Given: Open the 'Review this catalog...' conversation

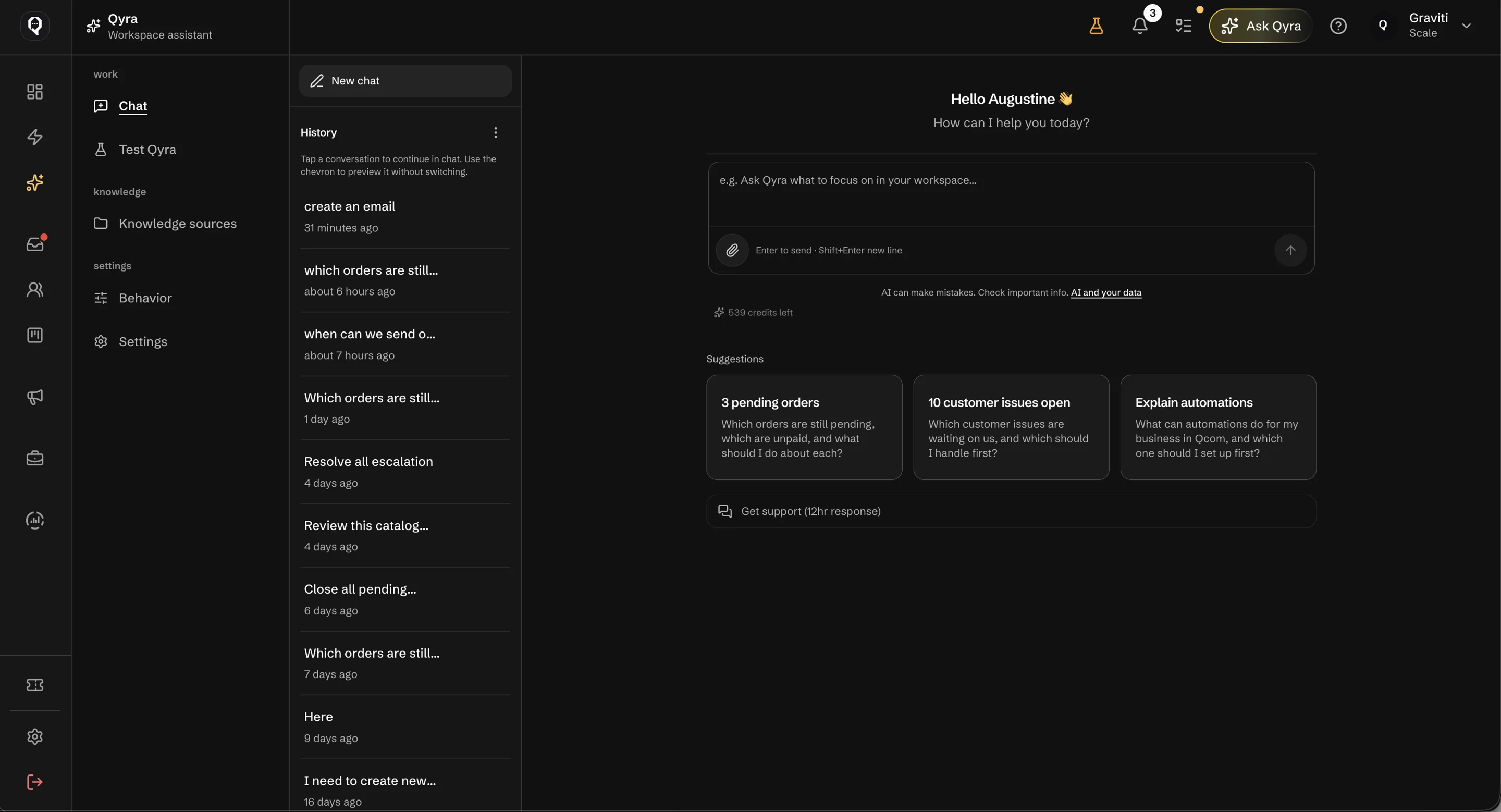Looking at the screenshot, I should 405,536.
